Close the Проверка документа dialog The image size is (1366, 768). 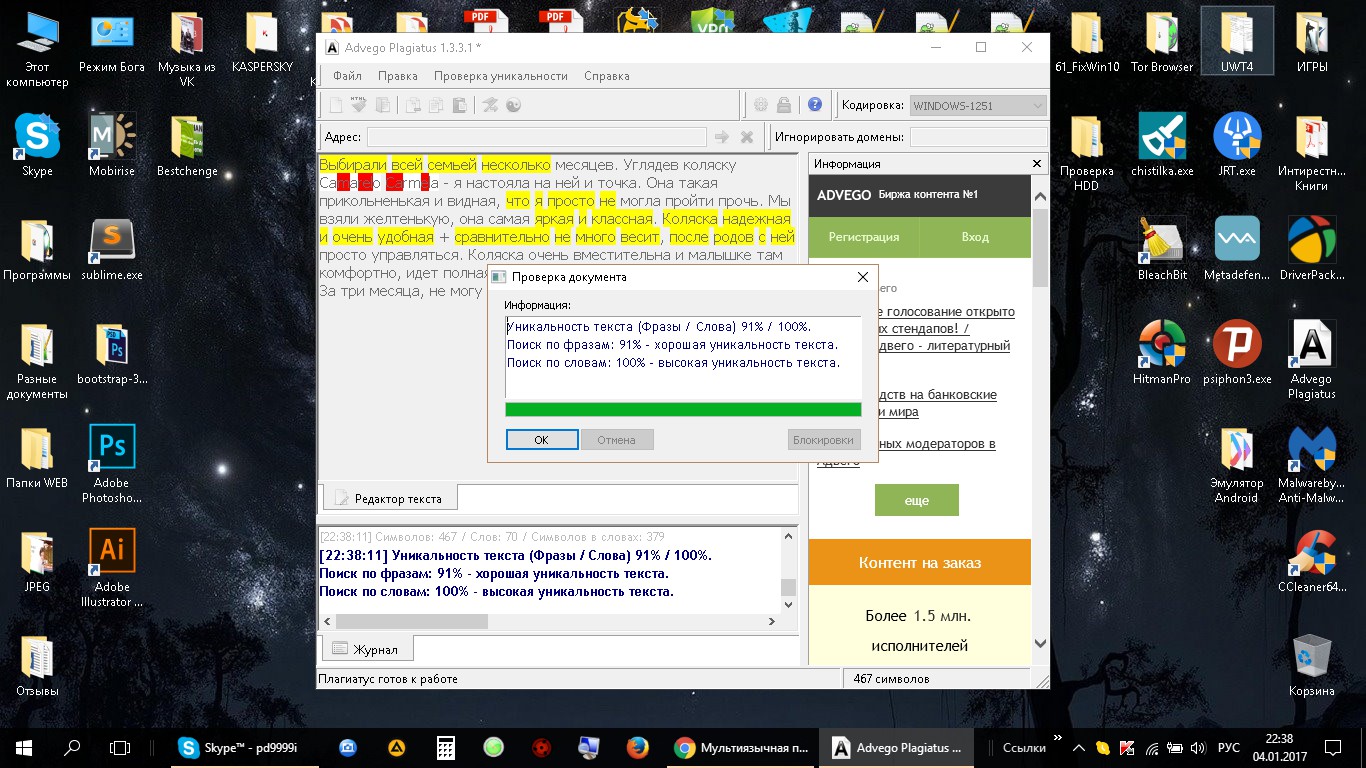tap(863, 277)
